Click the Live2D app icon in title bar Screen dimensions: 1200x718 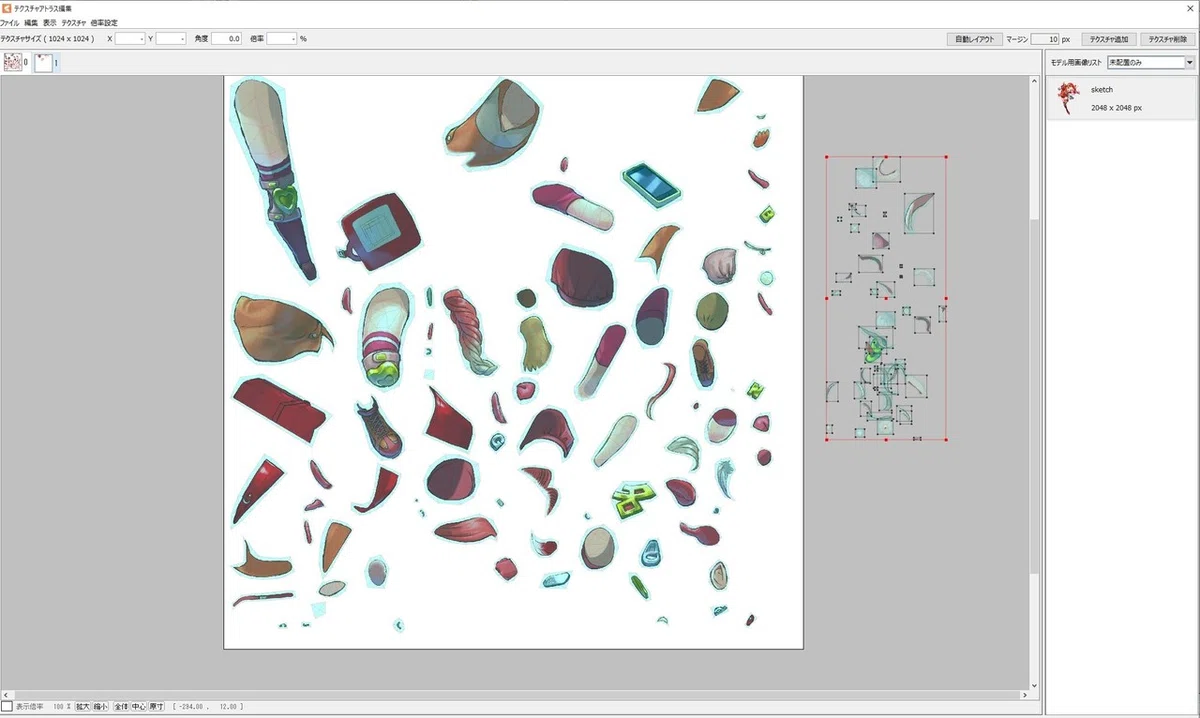7,7
